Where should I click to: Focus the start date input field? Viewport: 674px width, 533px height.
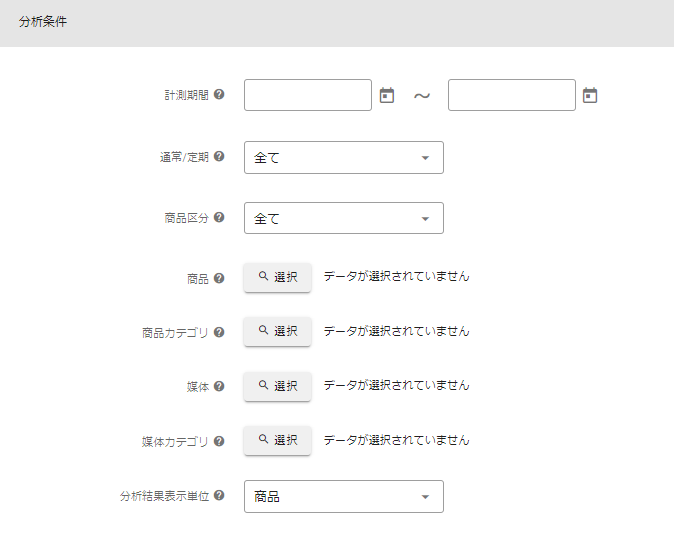[308, 95]
